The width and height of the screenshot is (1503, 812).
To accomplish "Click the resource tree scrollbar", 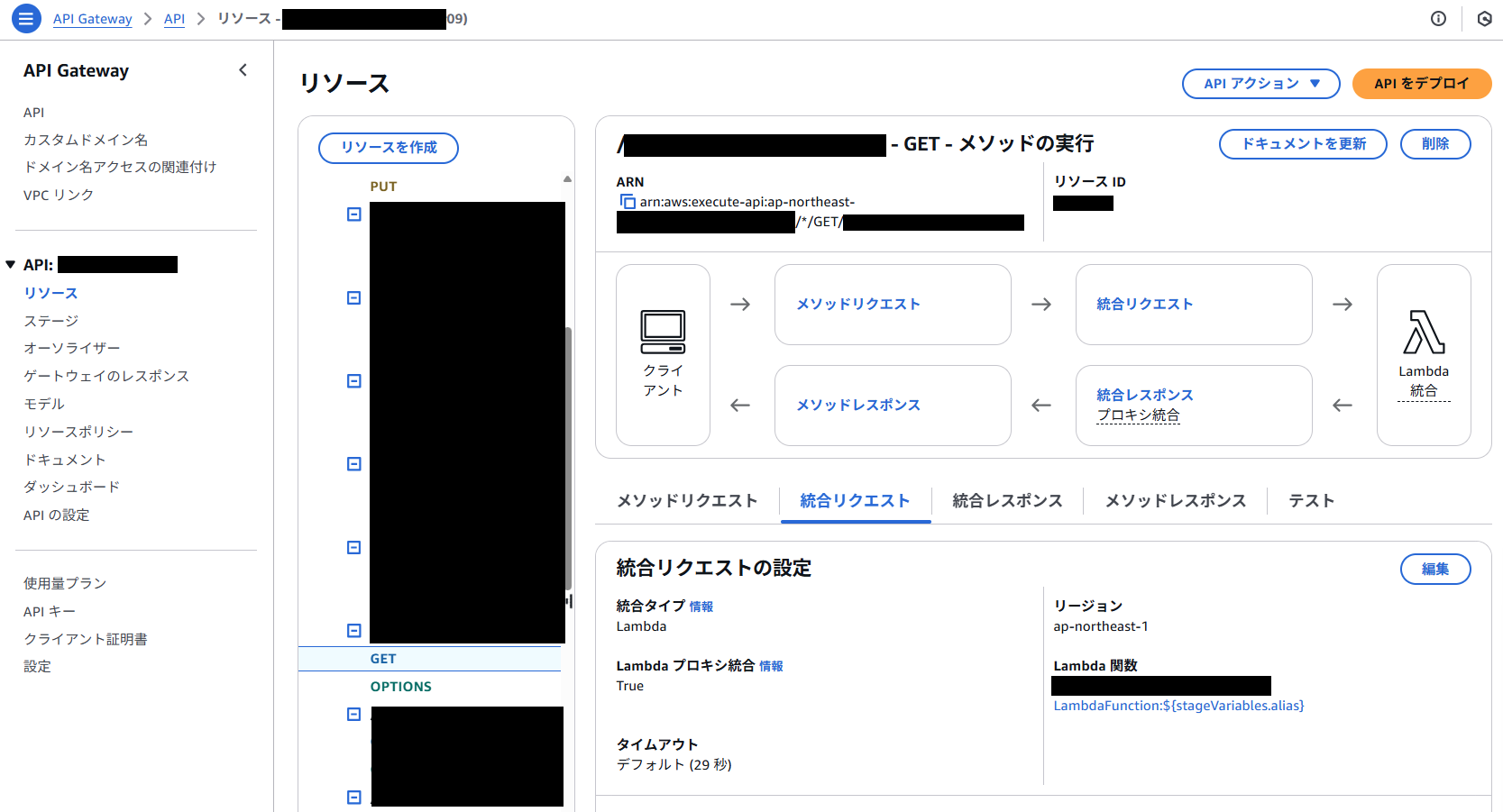I will pyautogui.click(x=568, y=451).
